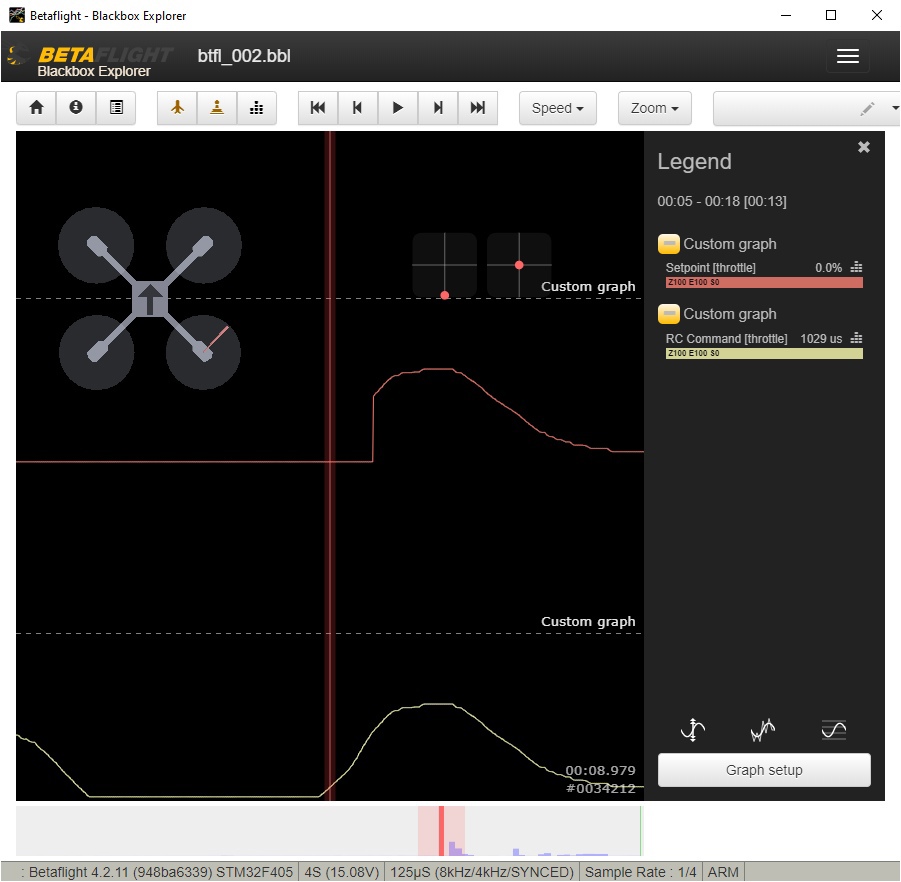This screenshot has width=901, height=882.
Task: Click the yellow RC Command color bar
Action: [764, 353]
